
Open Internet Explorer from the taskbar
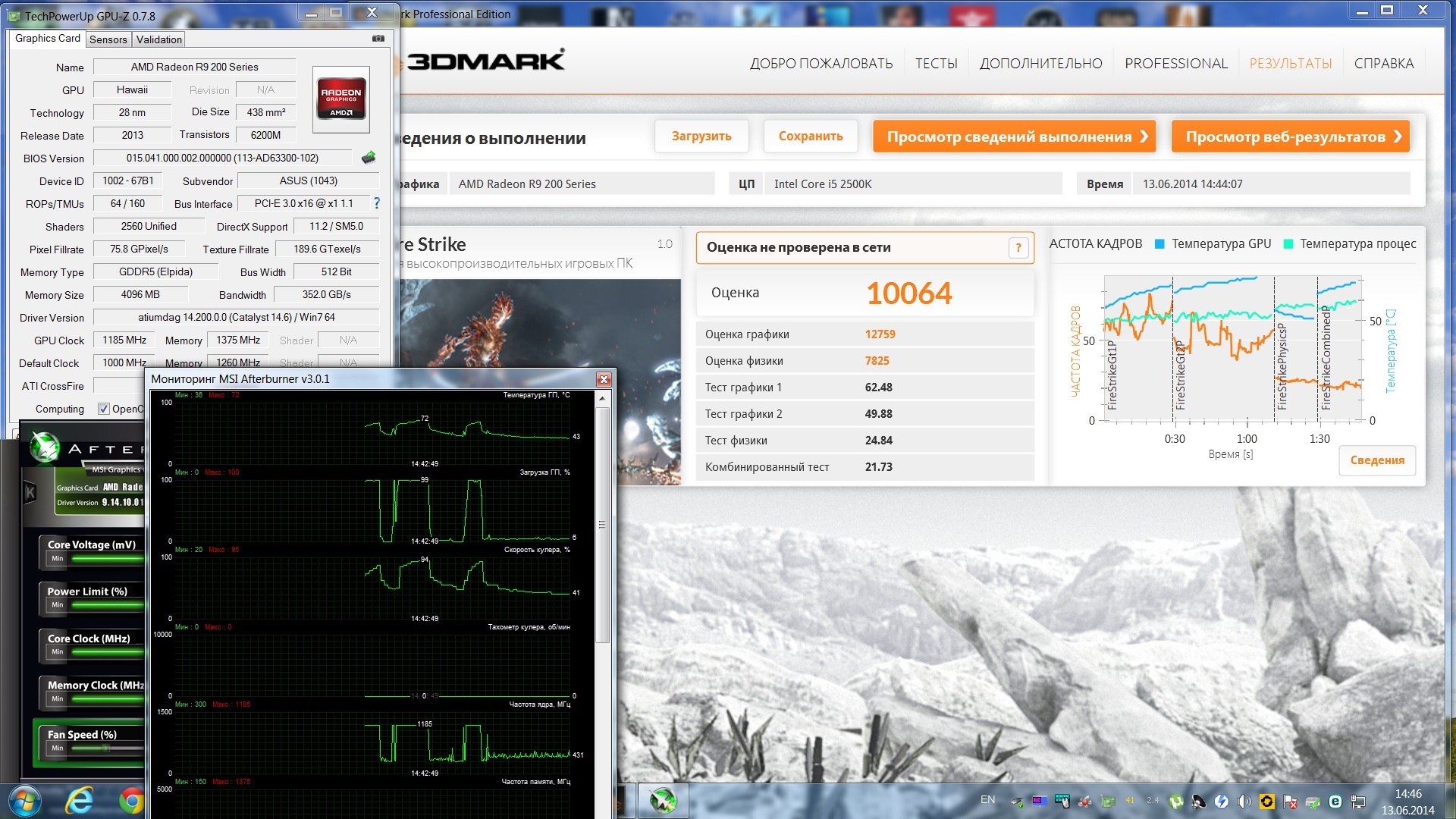79,801
